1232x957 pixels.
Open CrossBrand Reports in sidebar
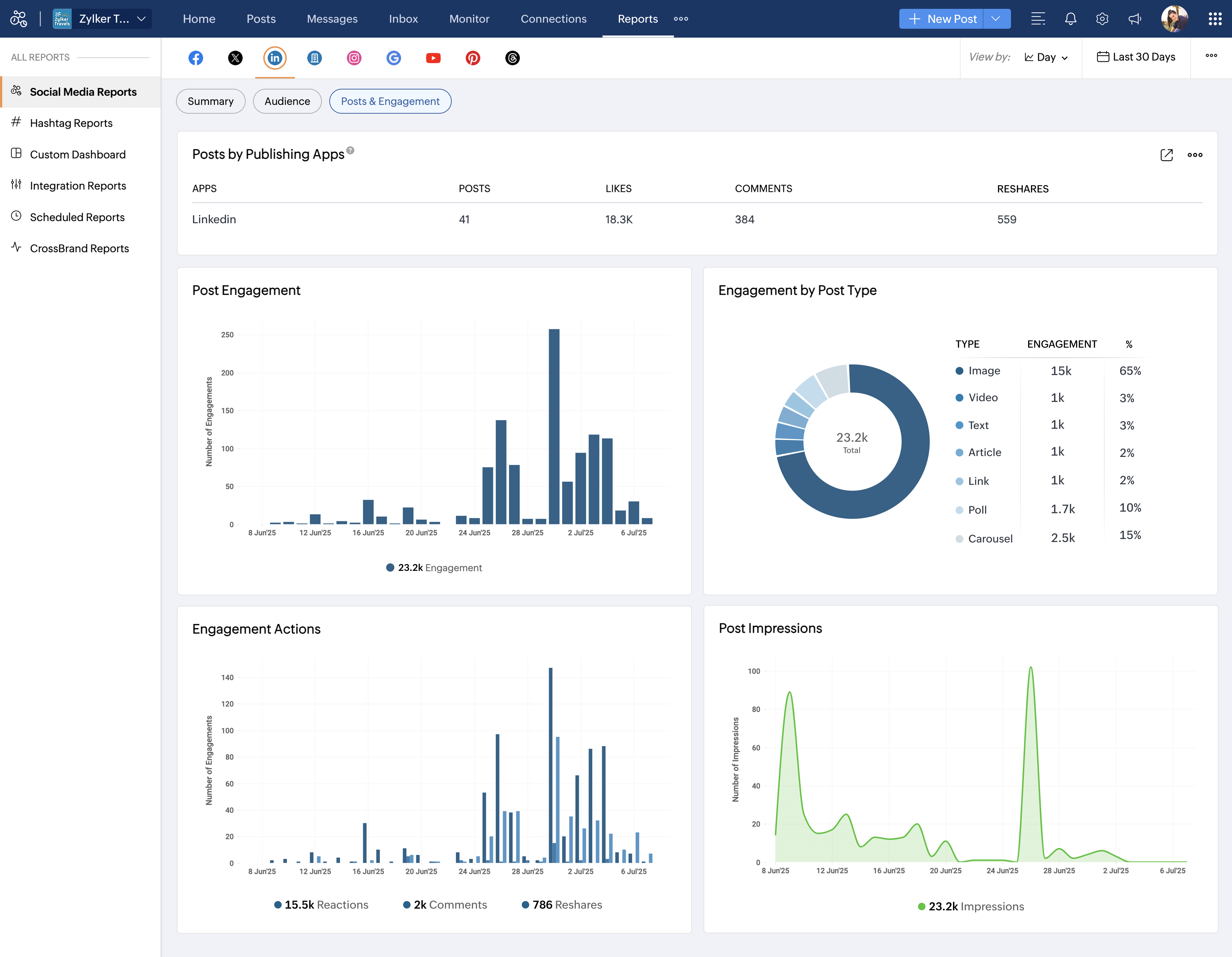pyautogui.click(x=81, y=248)
